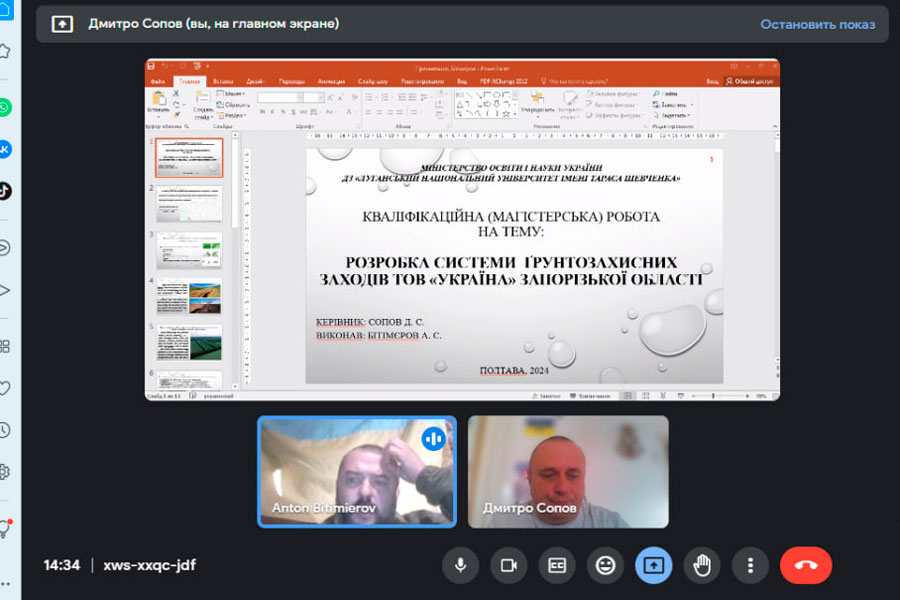The image size is (900, 600).
Task: Enable closed captions
Action: click(556, 565)
